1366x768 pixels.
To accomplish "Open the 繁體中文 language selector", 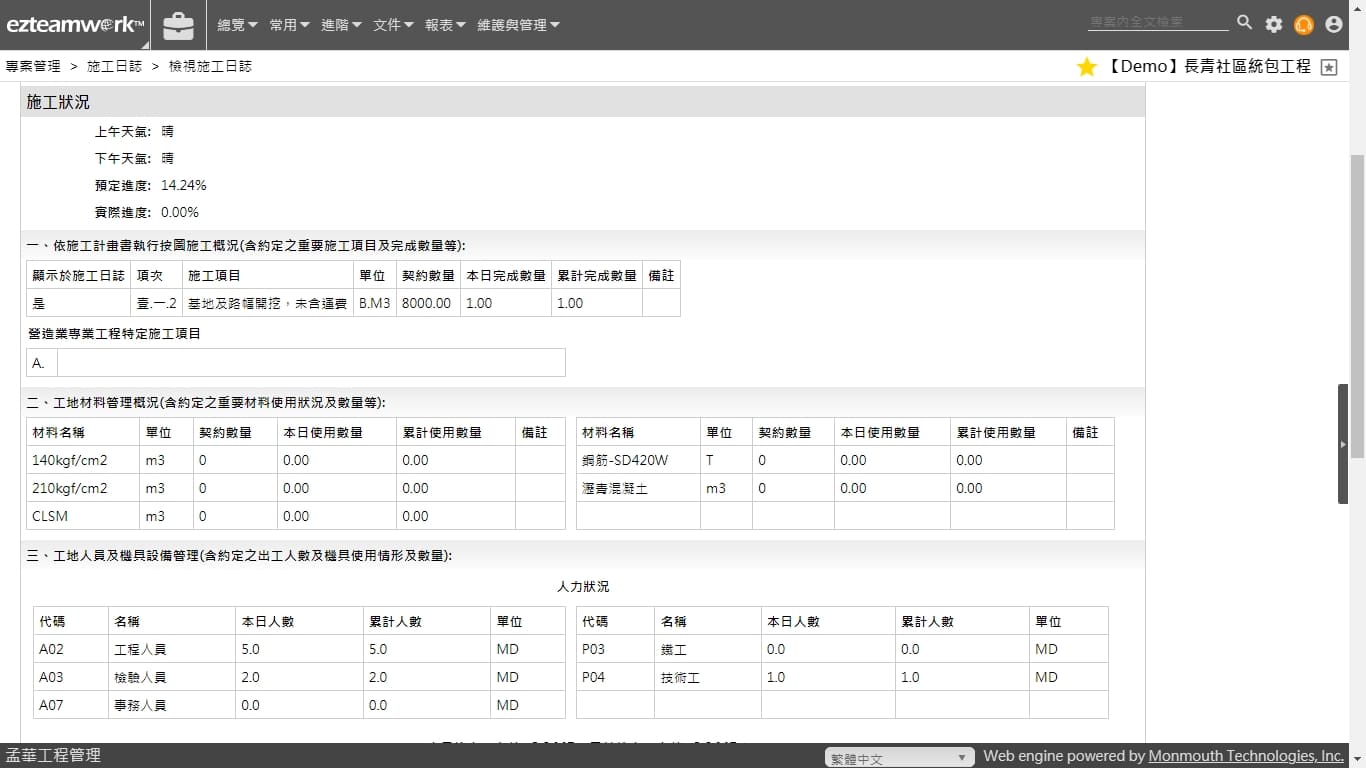I will 899,758.
